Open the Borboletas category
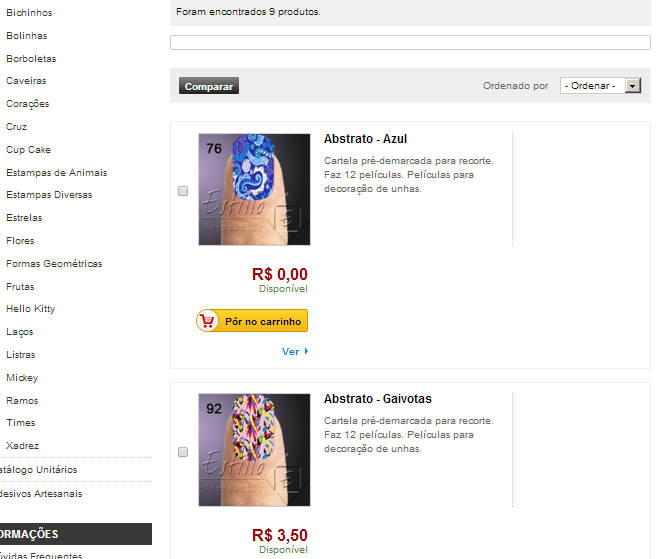The width and height of the screenshot is (659, 559). coord(31,59)
